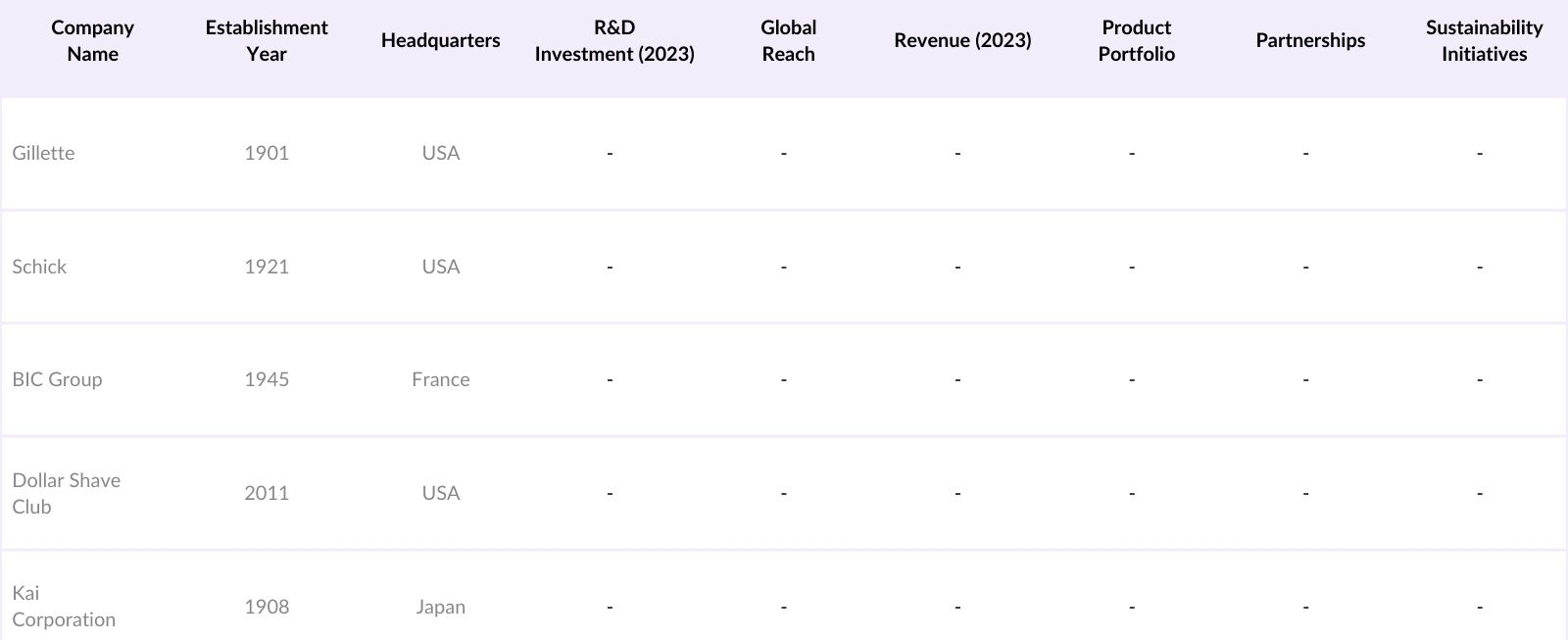Click Dollar Shave Club's Partnerships dash cell
1568x640 pixels.
click(1305, 493)
